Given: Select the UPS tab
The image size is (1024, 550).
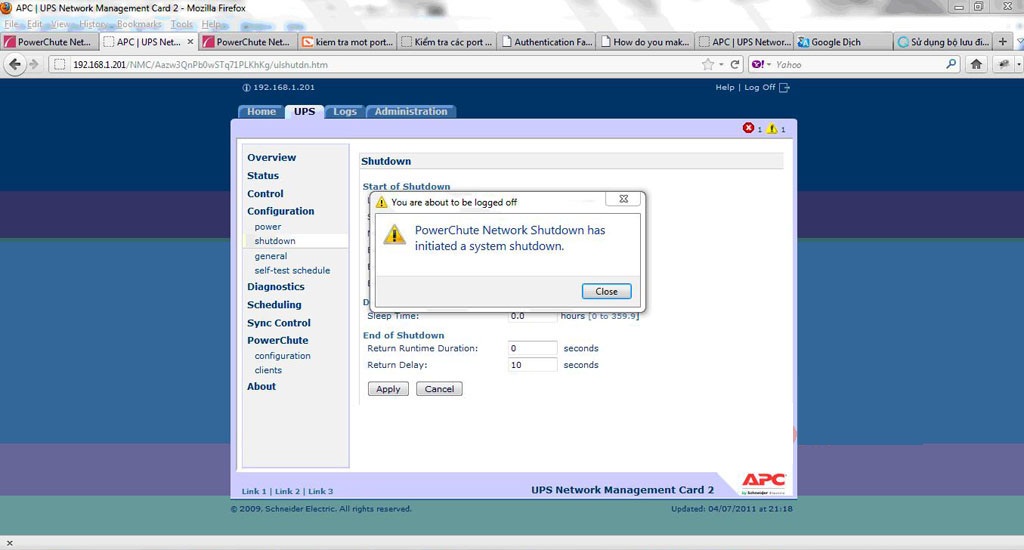Looking at the screenshot, I should [x=304, y=112].
